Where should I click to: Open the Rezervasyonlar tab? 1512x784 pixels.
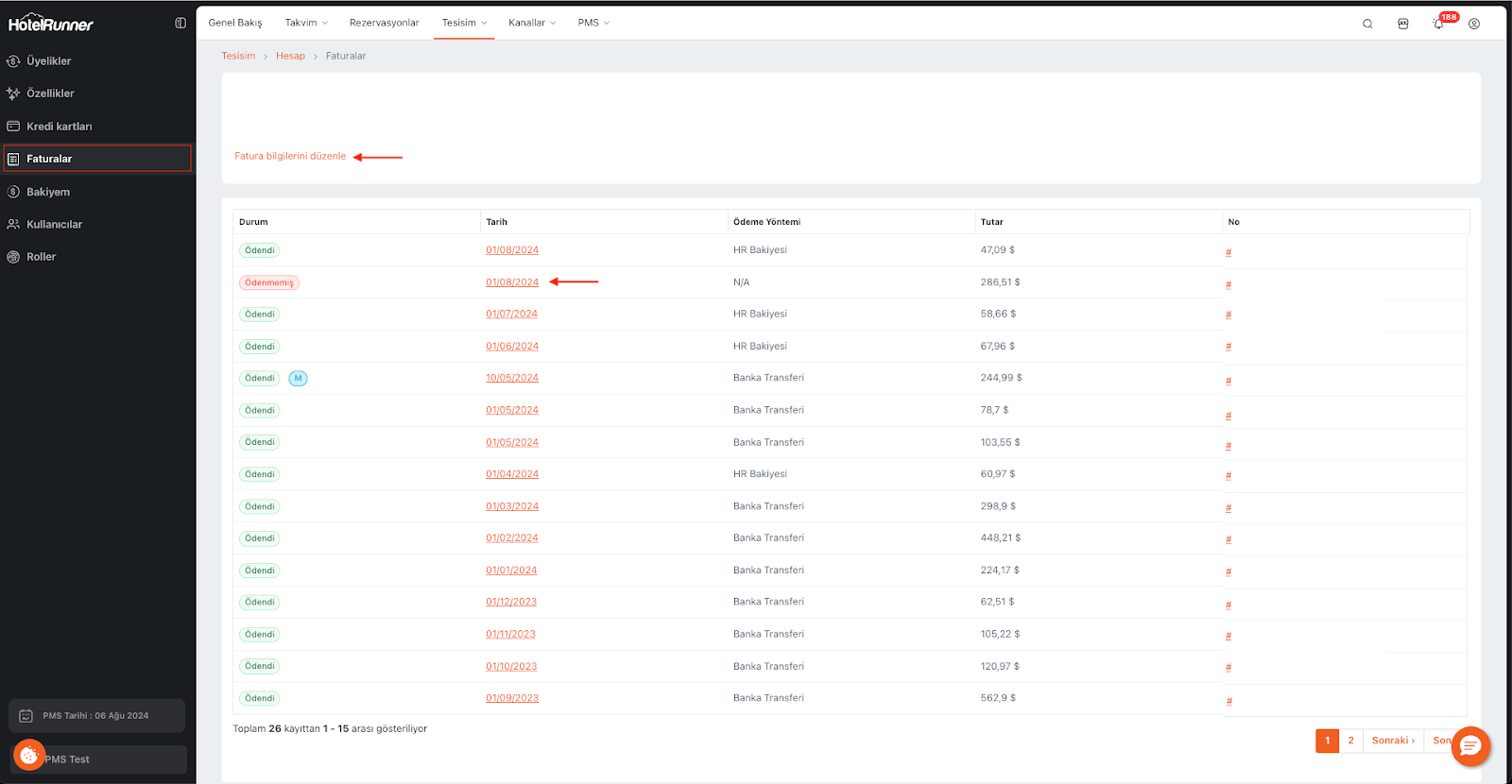384,23
